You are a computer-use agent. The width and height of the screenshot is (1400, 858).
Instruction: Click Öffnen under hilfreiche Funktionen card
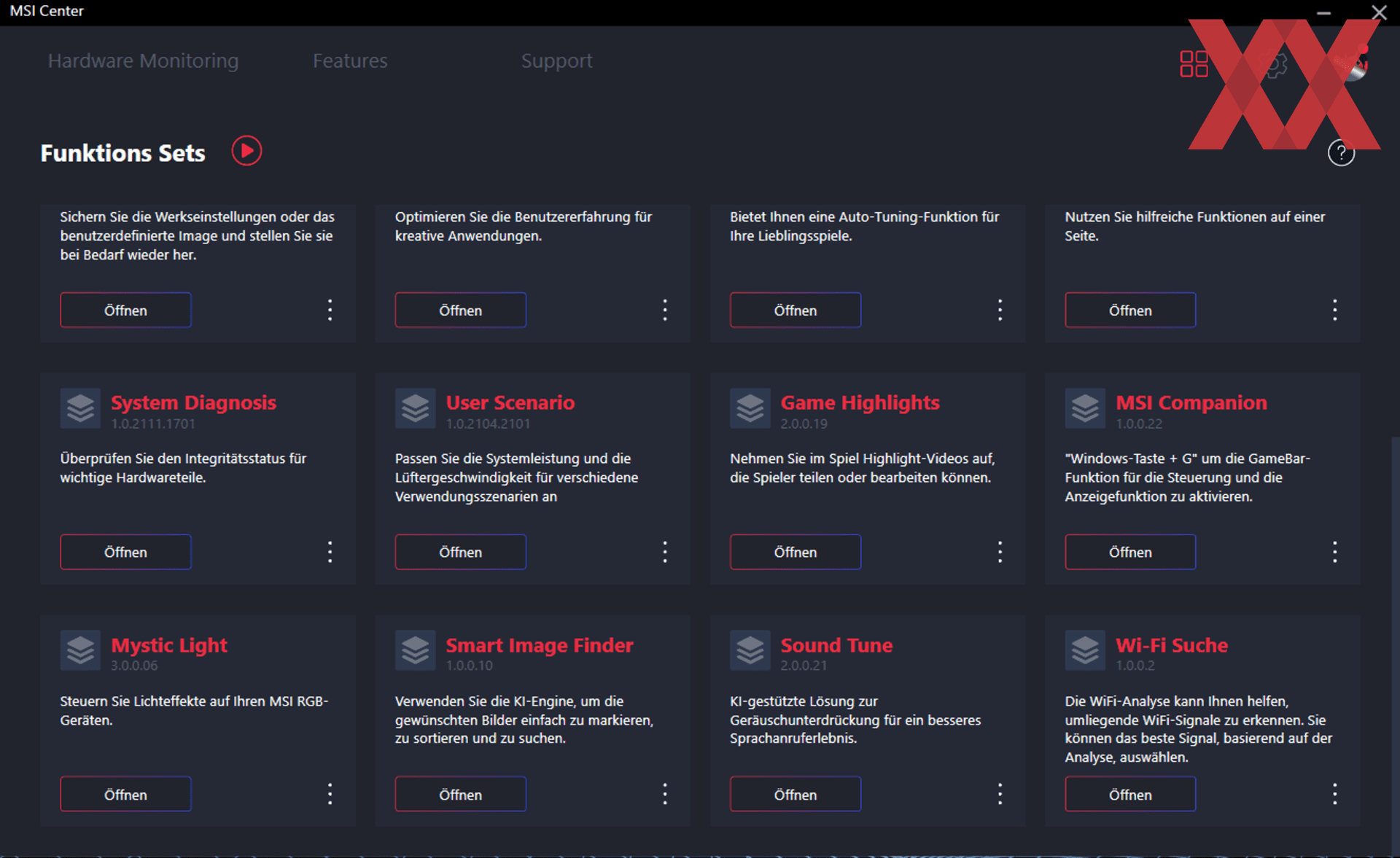point(1130,310)
